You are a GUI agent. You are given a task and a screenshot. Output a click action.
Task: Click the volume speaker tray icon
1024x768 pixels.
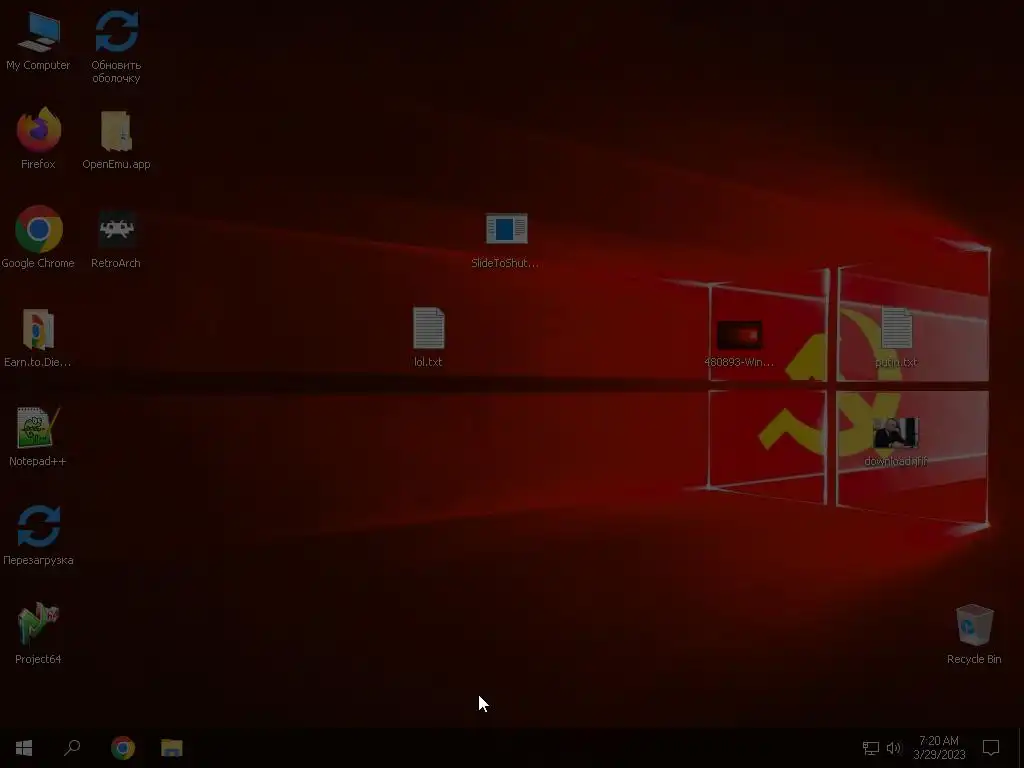click(x=893, y=748)
